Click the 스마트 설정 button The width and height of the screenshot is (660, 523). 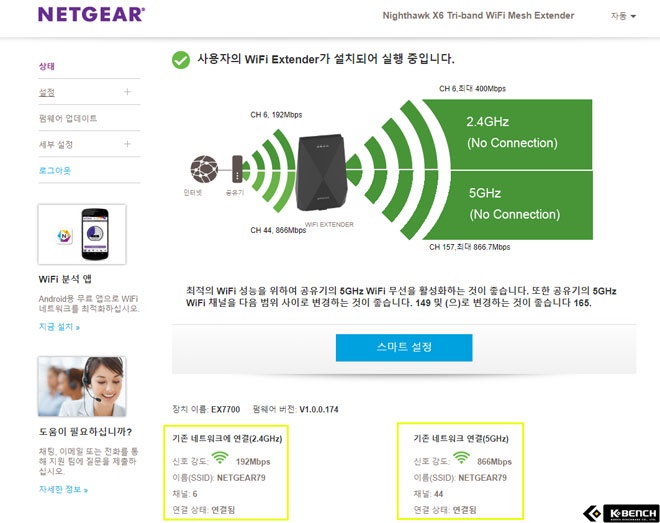[x=404, y=348]
